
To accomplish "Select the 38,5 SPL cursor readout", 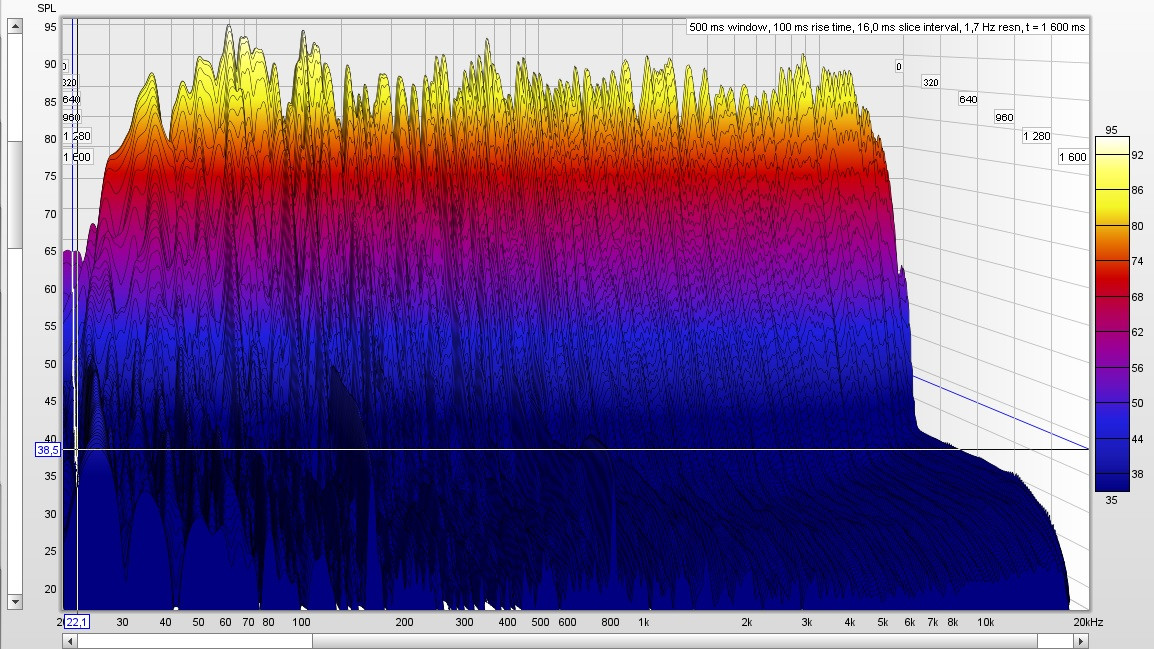I will (48, 450).
